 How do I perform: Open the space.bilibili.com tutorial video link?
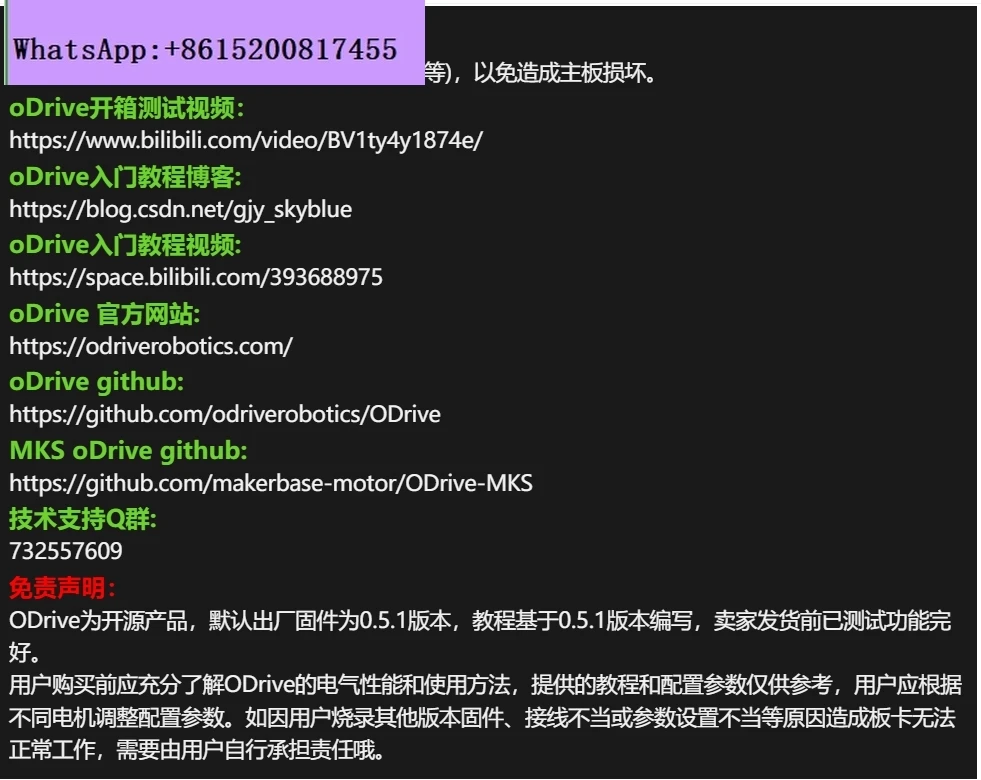[196, 277]
